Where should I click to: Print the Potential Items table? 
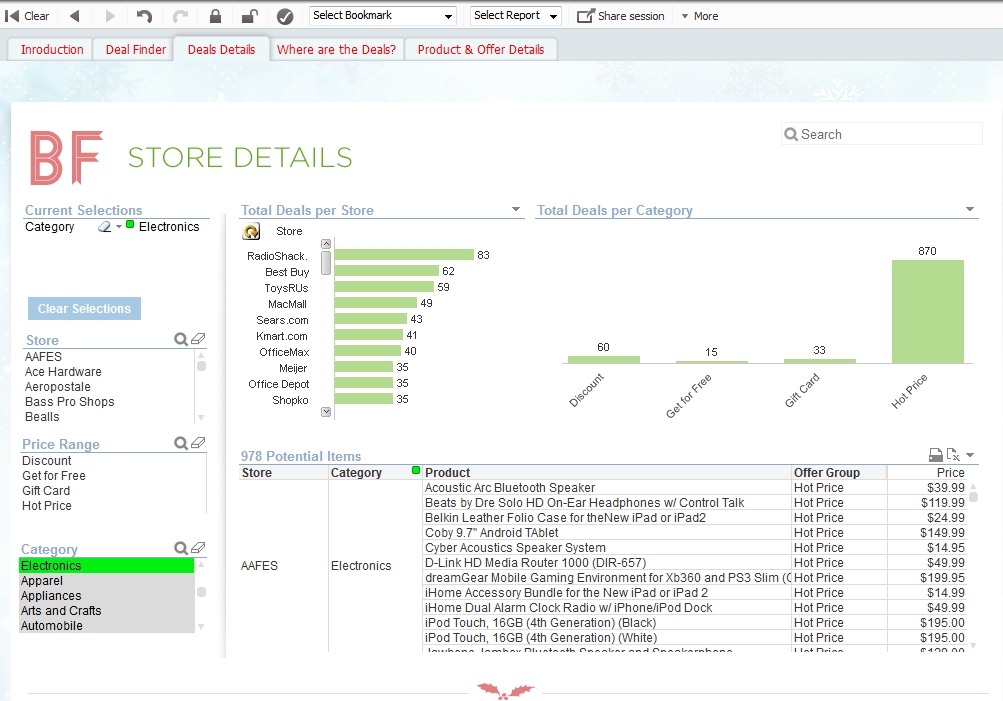click(x=936, y=455)
